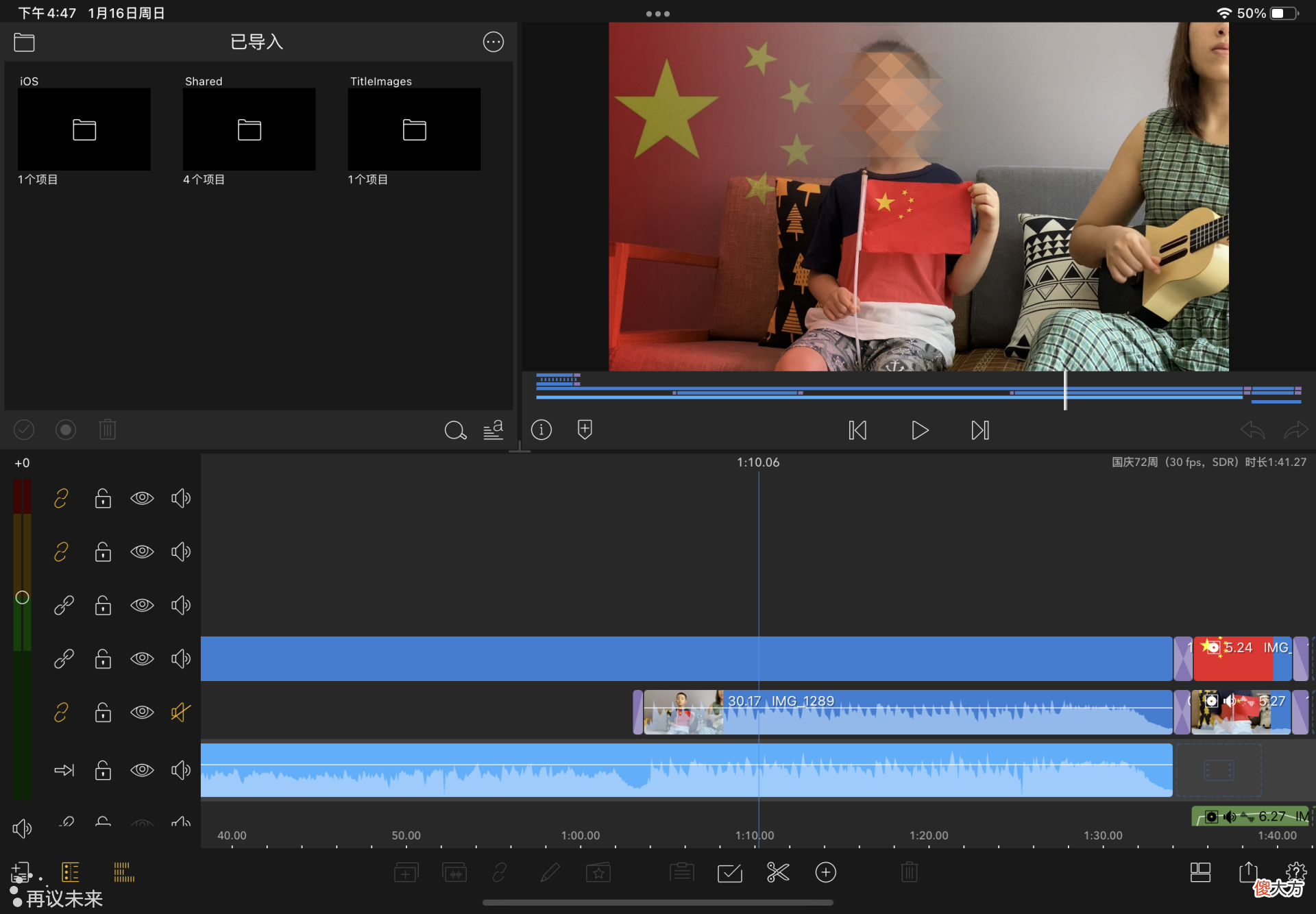
Task: Lock the main audio track
Action: point(103,770)
